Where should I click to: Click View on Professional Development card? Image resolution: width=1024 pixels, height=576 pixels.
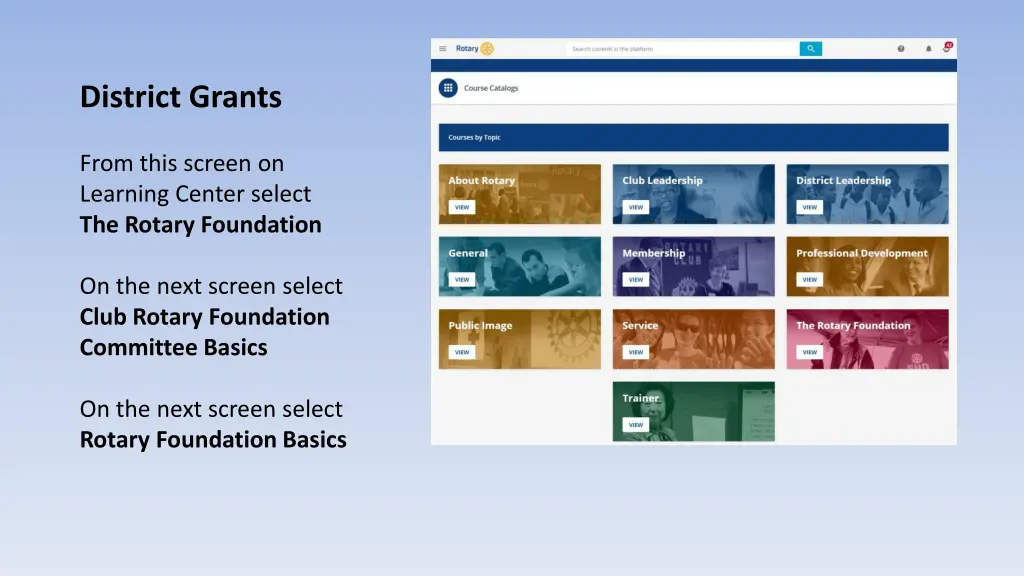pos(809,280)
